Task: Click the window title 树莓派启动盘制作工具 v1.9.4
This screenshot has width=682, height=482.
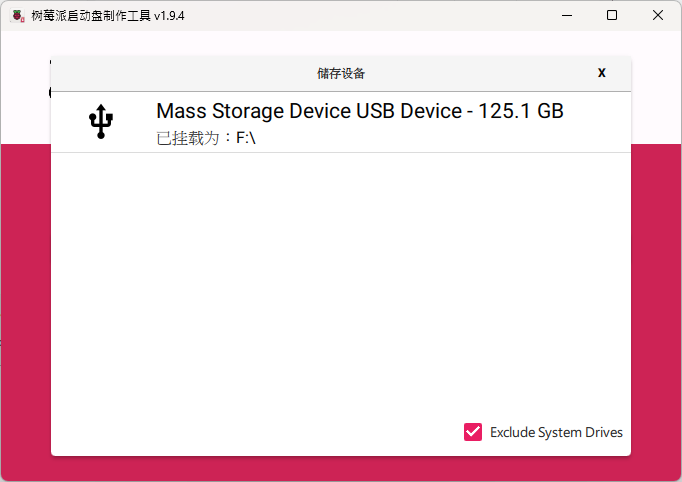Action: [x=108, y=16]
